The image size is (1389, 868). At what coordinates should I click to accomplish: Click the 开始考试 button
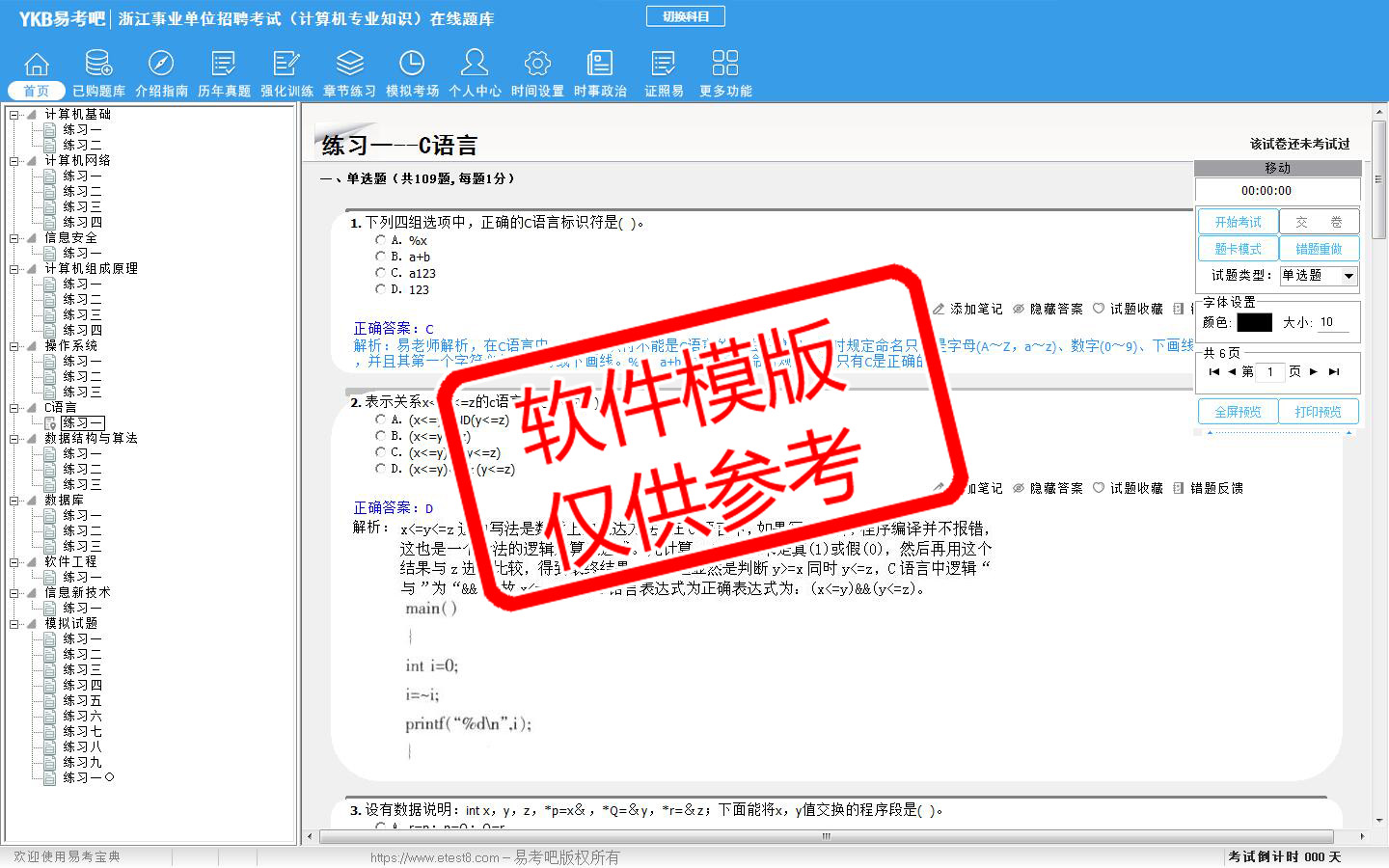tap(1238, 222)
